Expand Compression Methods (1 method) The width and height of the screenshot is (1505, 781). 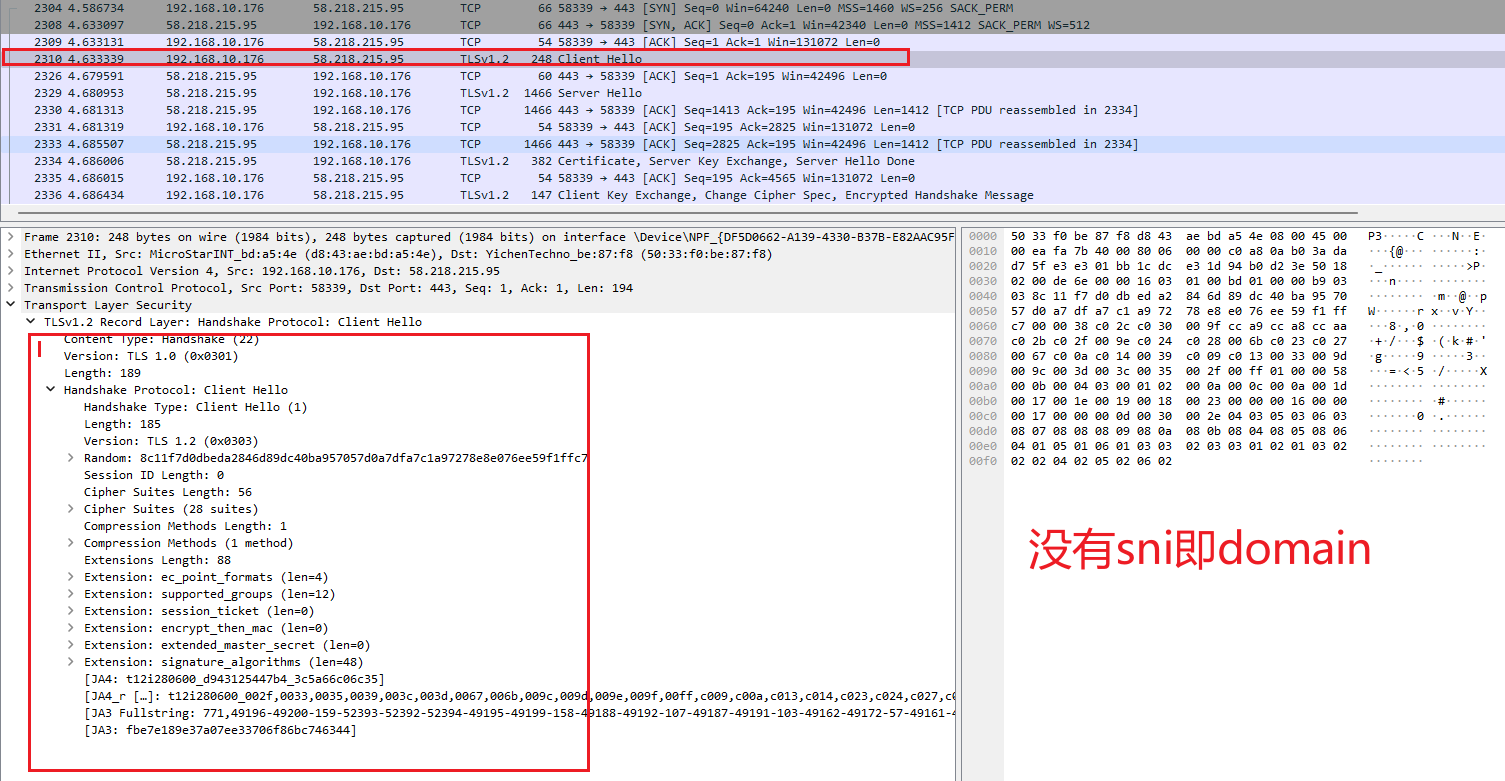70,543
